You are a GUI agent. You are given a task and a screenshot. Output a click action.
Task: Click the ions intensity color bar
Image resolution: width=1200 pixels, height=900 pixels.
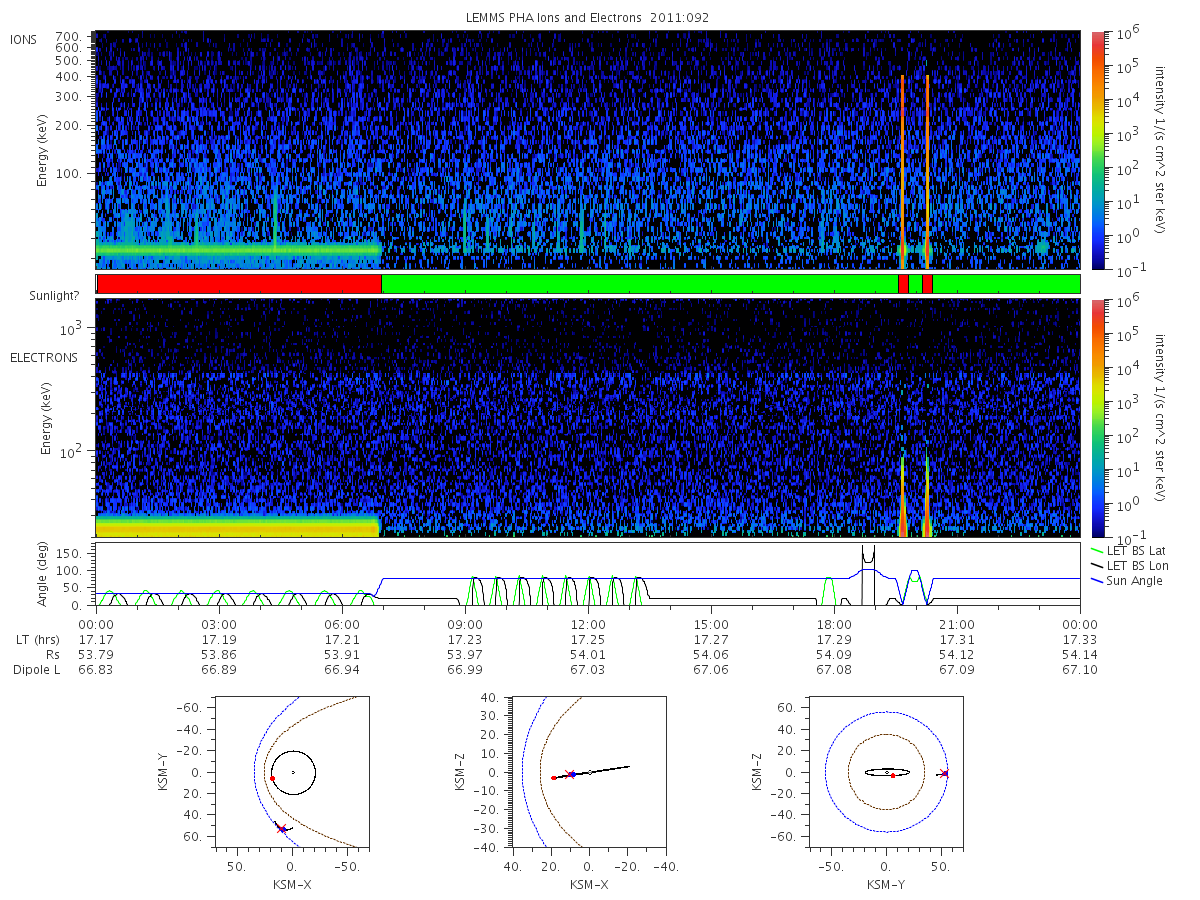[1098, 150]
